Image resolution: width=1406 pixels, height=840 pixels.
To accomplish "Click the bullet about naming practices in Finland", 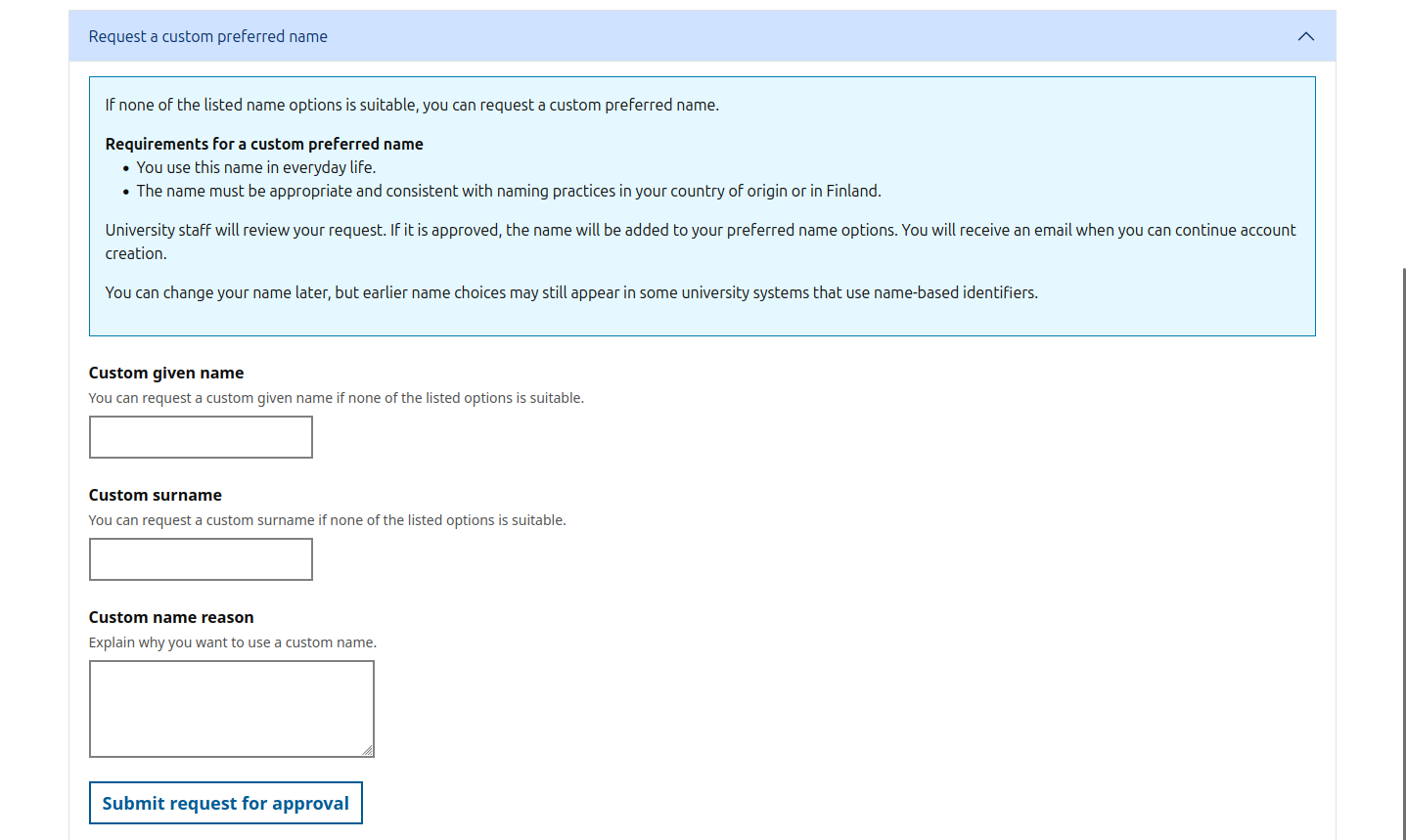I will tap(509, 191).
